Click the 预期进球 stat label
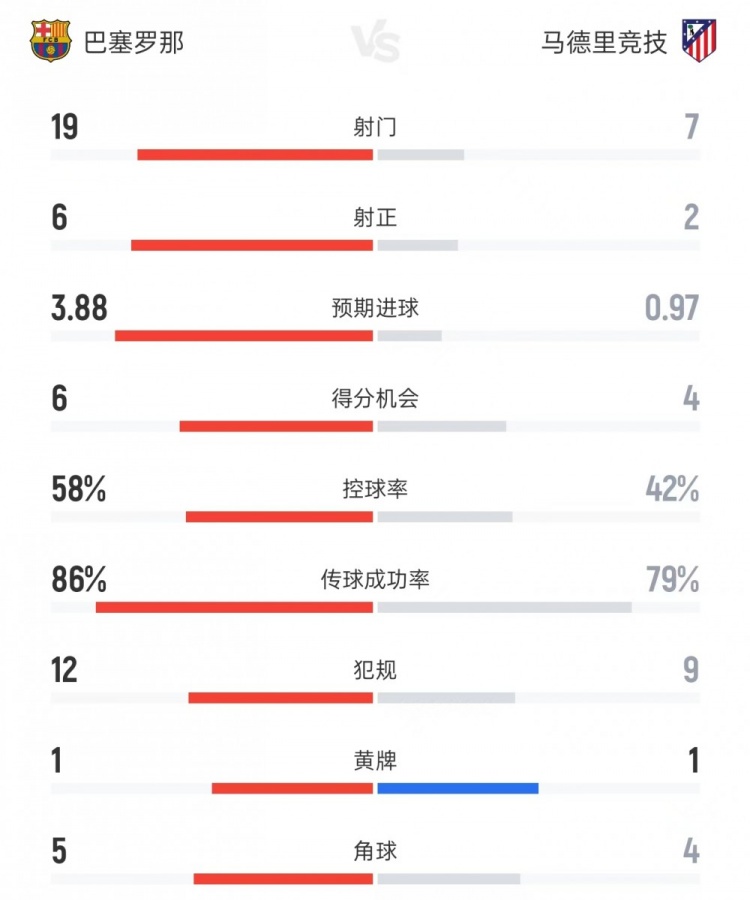The width and height of the screenshot is (750, 900). (375, 308)
